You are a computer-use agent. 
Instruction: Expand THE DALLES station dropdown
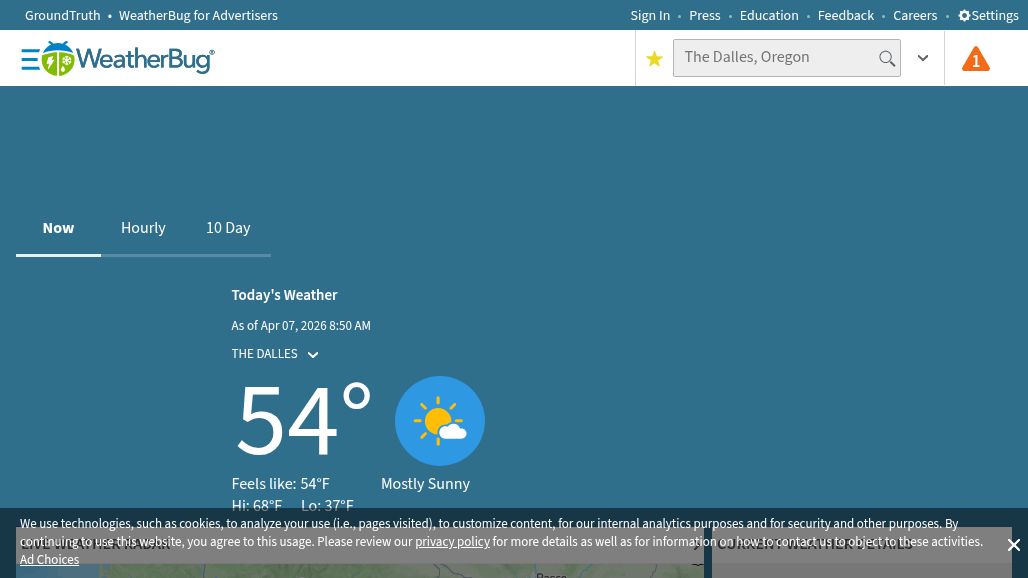pyautogui.click(x=312, y=355)
